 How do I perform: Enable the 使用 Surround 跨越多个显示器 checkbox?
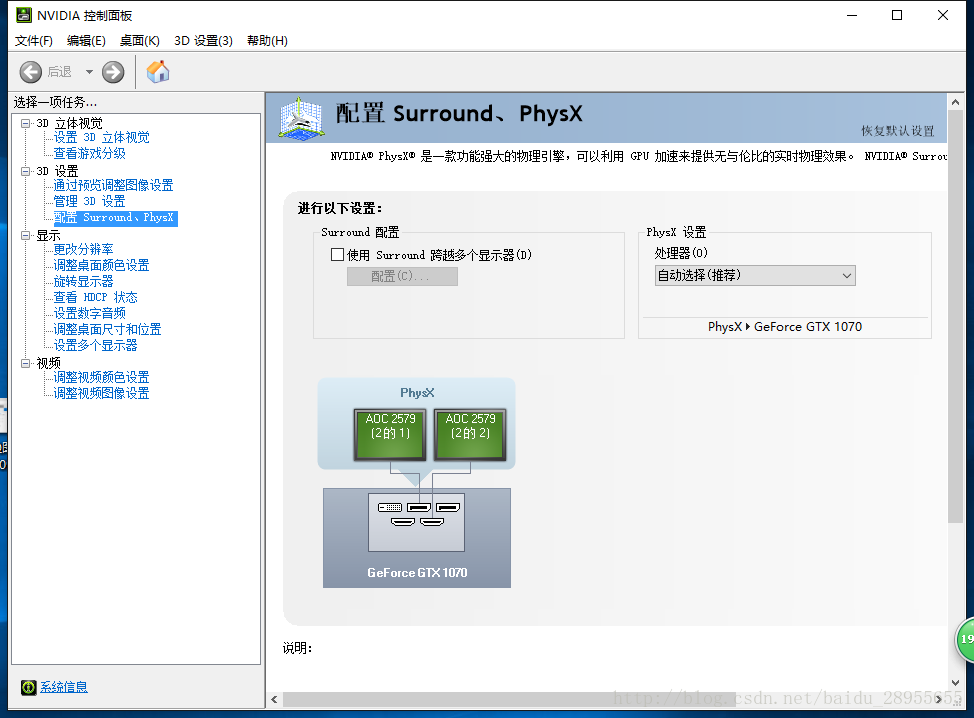coord(337,255)
